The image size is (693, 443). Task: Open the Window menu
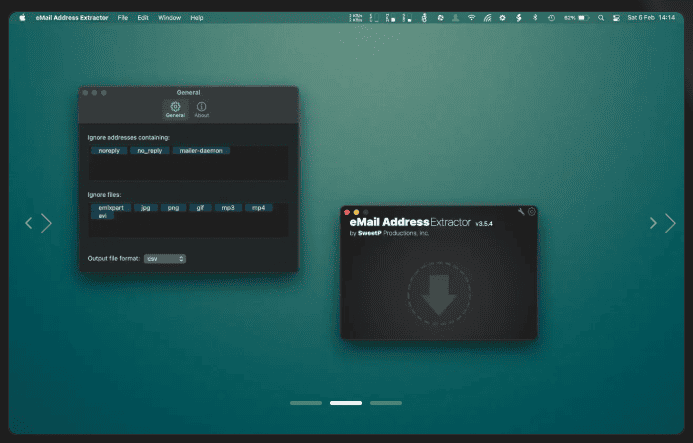[170, 18]
